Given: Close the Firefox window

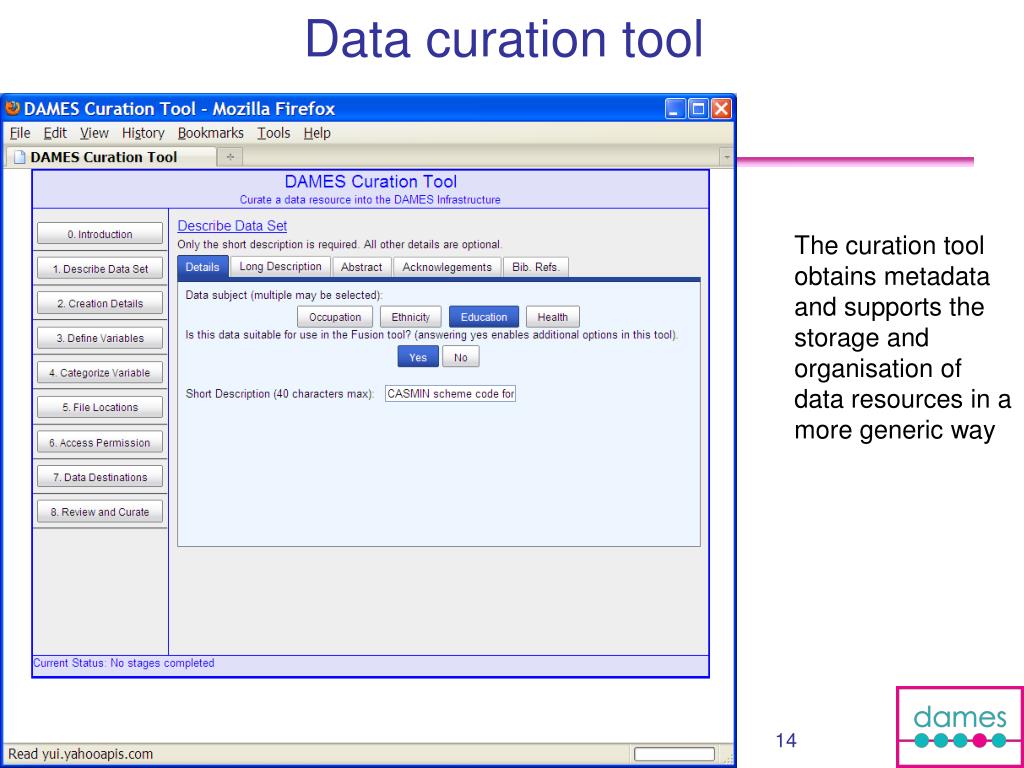Looking at the screenshot, I should click(721, 108).
